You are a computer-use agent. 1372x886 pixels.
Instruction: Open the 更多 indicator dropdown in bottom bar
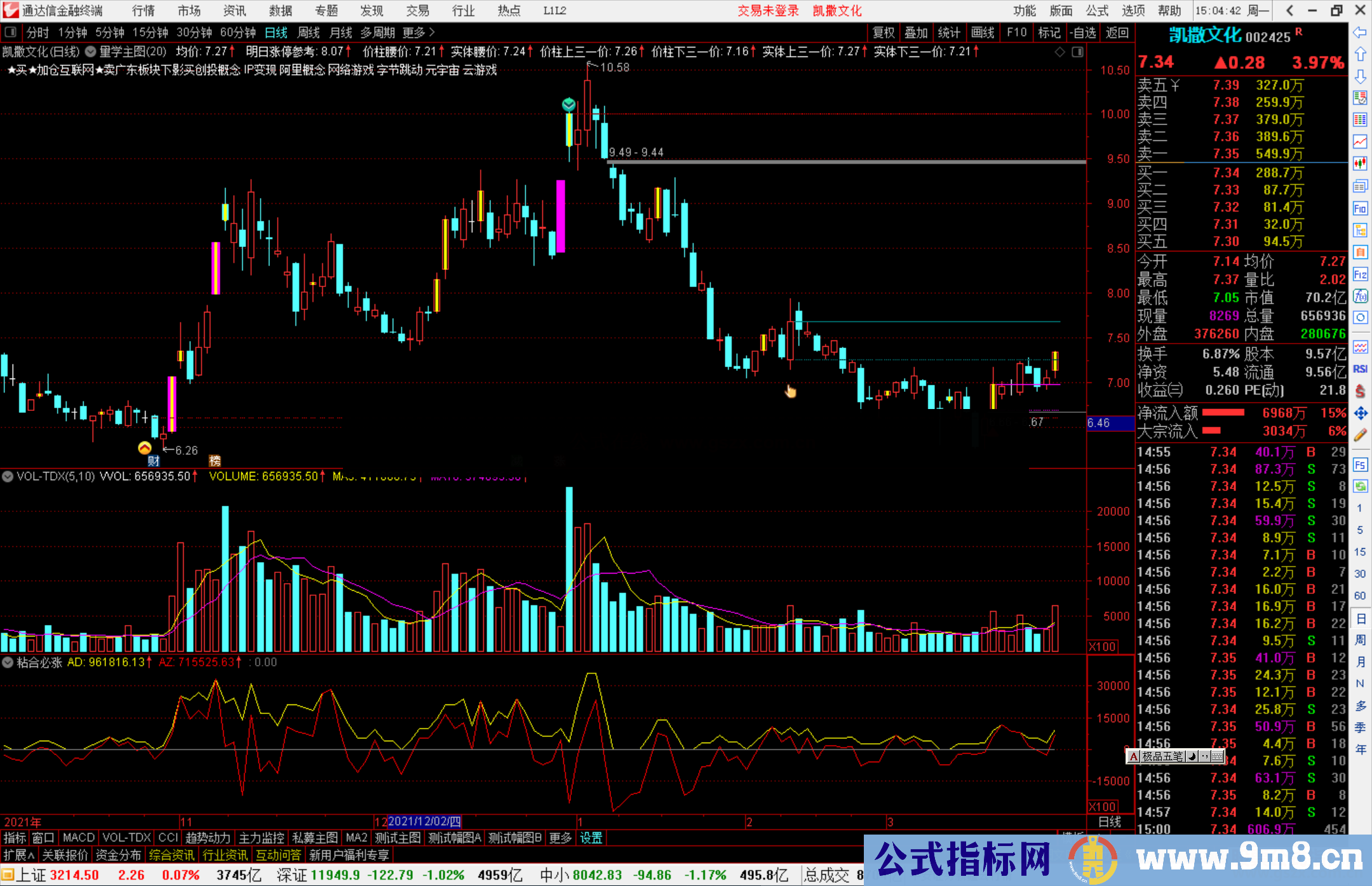coord(560,838)
